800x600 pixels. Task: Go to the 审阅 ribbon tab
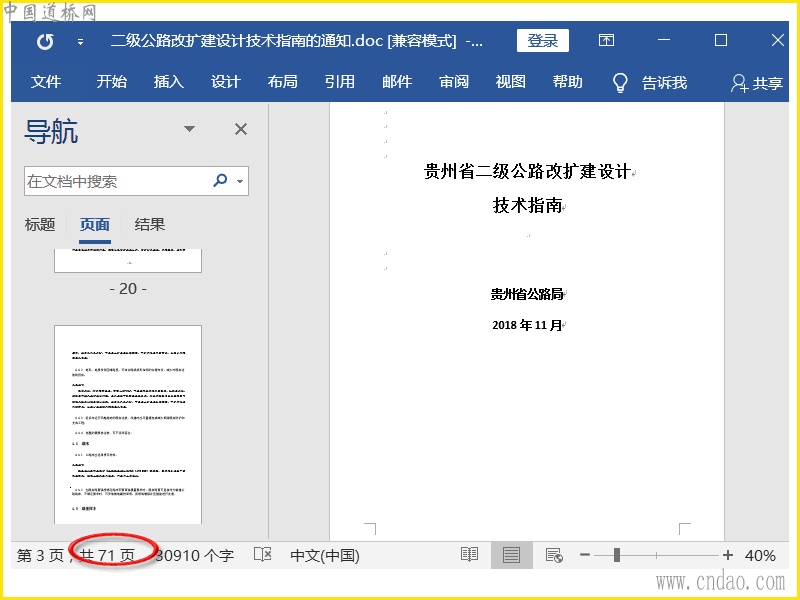454,82
